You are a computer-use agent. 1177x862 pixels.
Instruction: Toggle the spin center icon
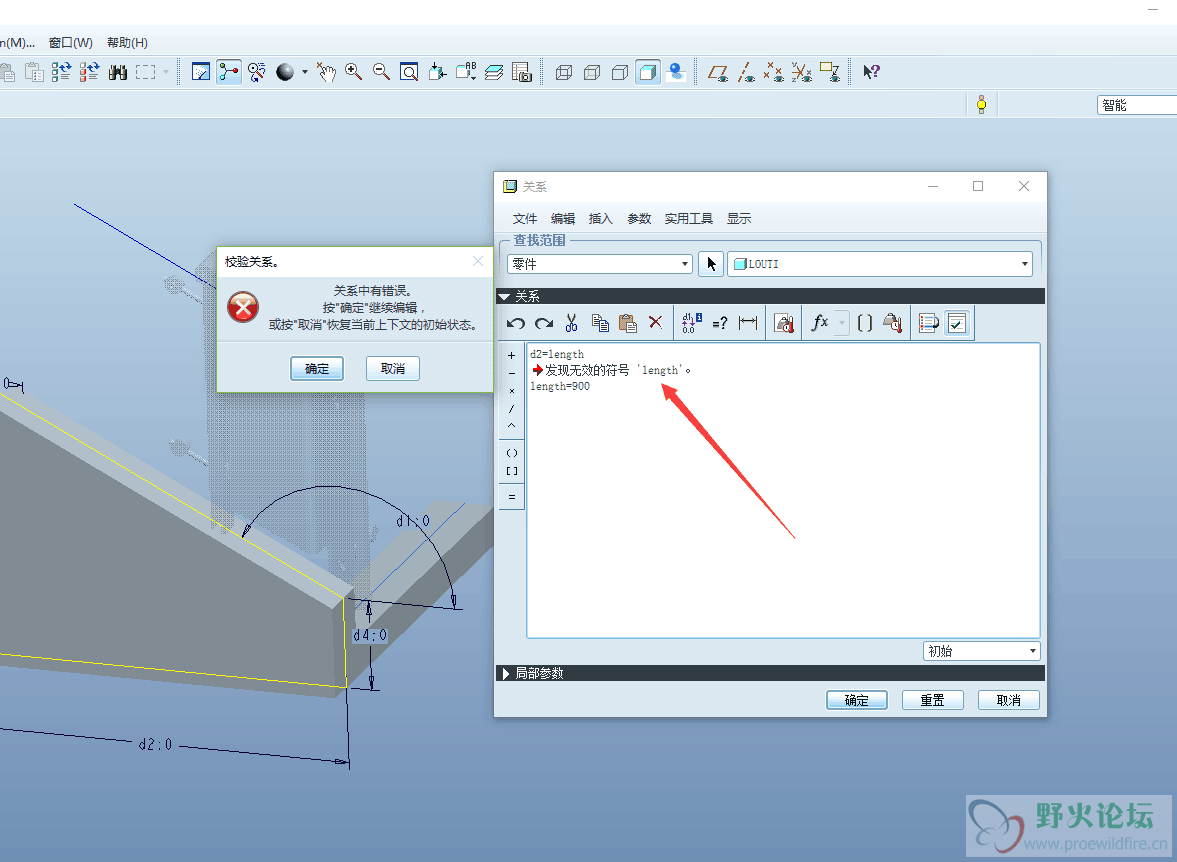coord(229,72)
